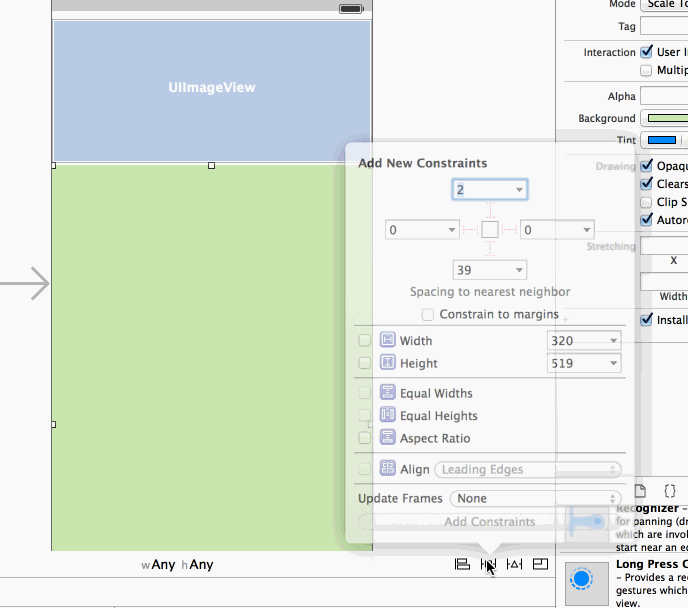Toggle the left spacing strut
This screenshot has width=688, height=608.
tap(470, 229)
